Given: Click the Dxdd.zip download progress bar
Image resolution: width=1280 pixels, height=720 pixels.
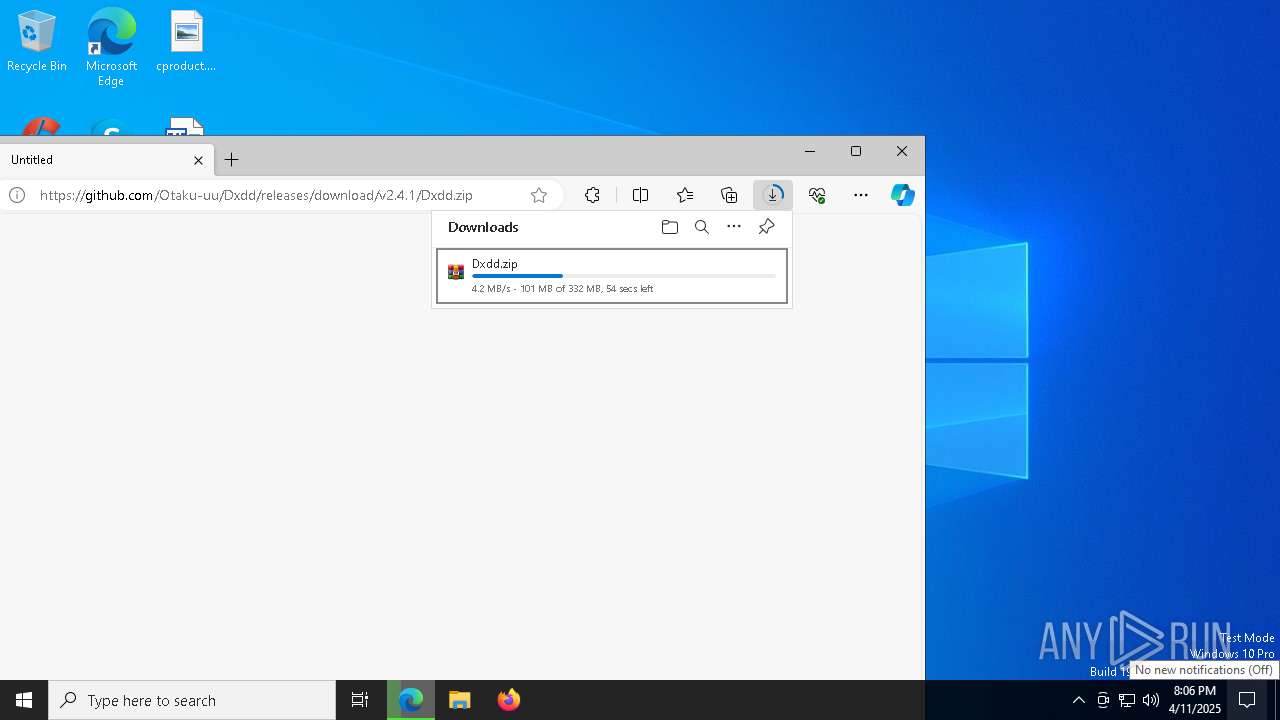Looking at the screenshot, I should pos(624,276).
